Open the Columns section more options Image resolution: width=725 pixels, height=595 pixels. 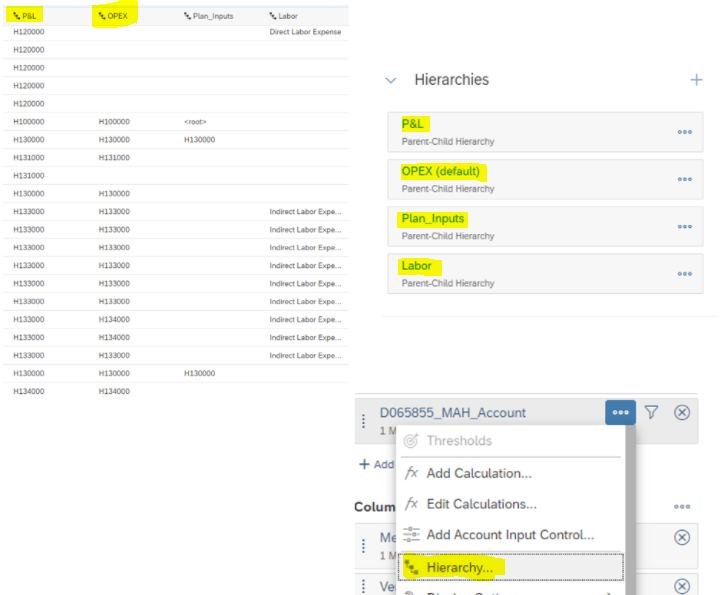(682, 507)
